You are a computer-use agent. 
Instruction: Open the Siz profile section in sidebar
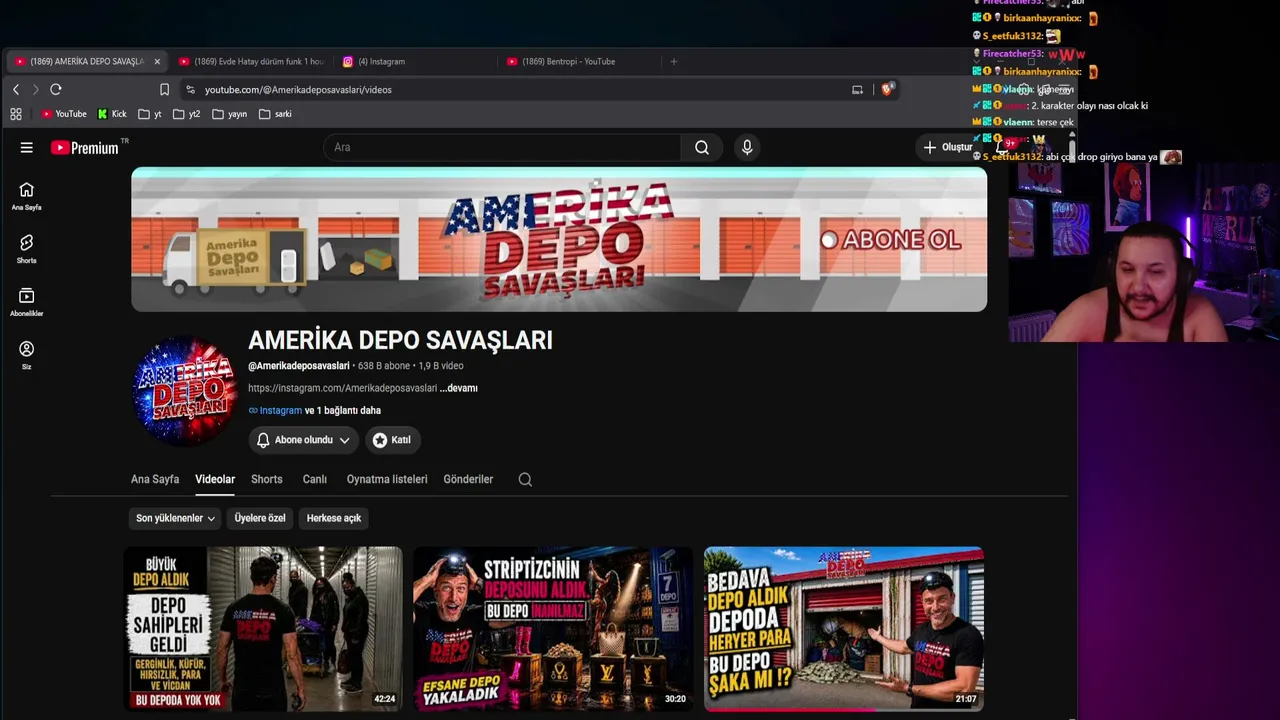(x=27, y=355)
